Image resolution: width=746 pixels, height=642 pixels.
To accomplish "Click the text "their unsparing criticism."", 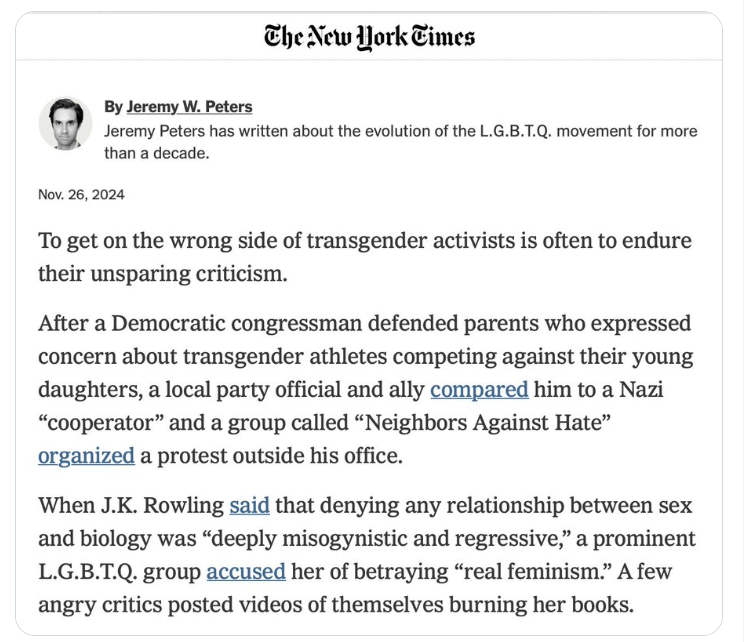I will [x=163, y=274].
